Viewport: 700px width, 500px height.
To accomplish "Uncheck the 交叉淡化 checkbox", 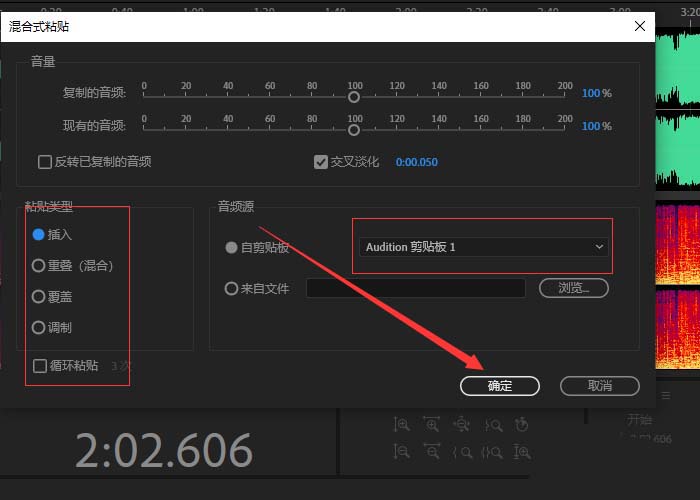I will [321, 161].
